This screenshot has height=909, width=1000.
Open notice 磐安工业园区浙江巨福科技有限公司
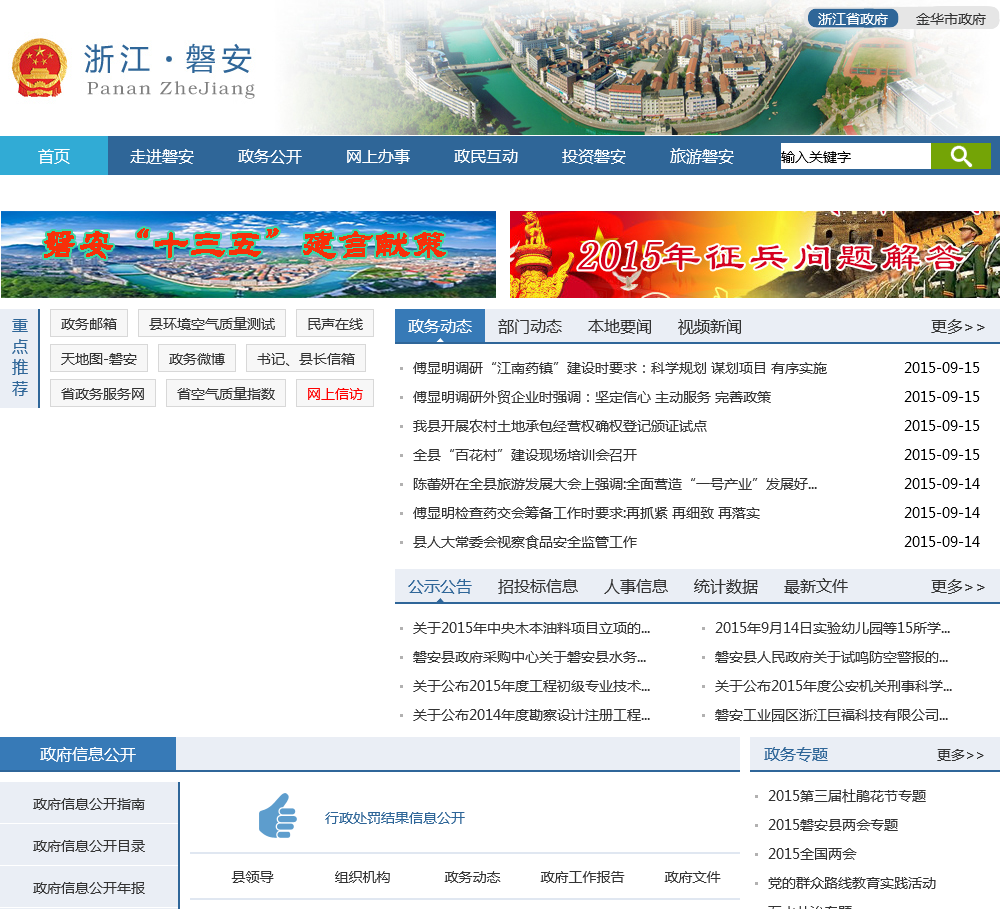coord(832,715)
